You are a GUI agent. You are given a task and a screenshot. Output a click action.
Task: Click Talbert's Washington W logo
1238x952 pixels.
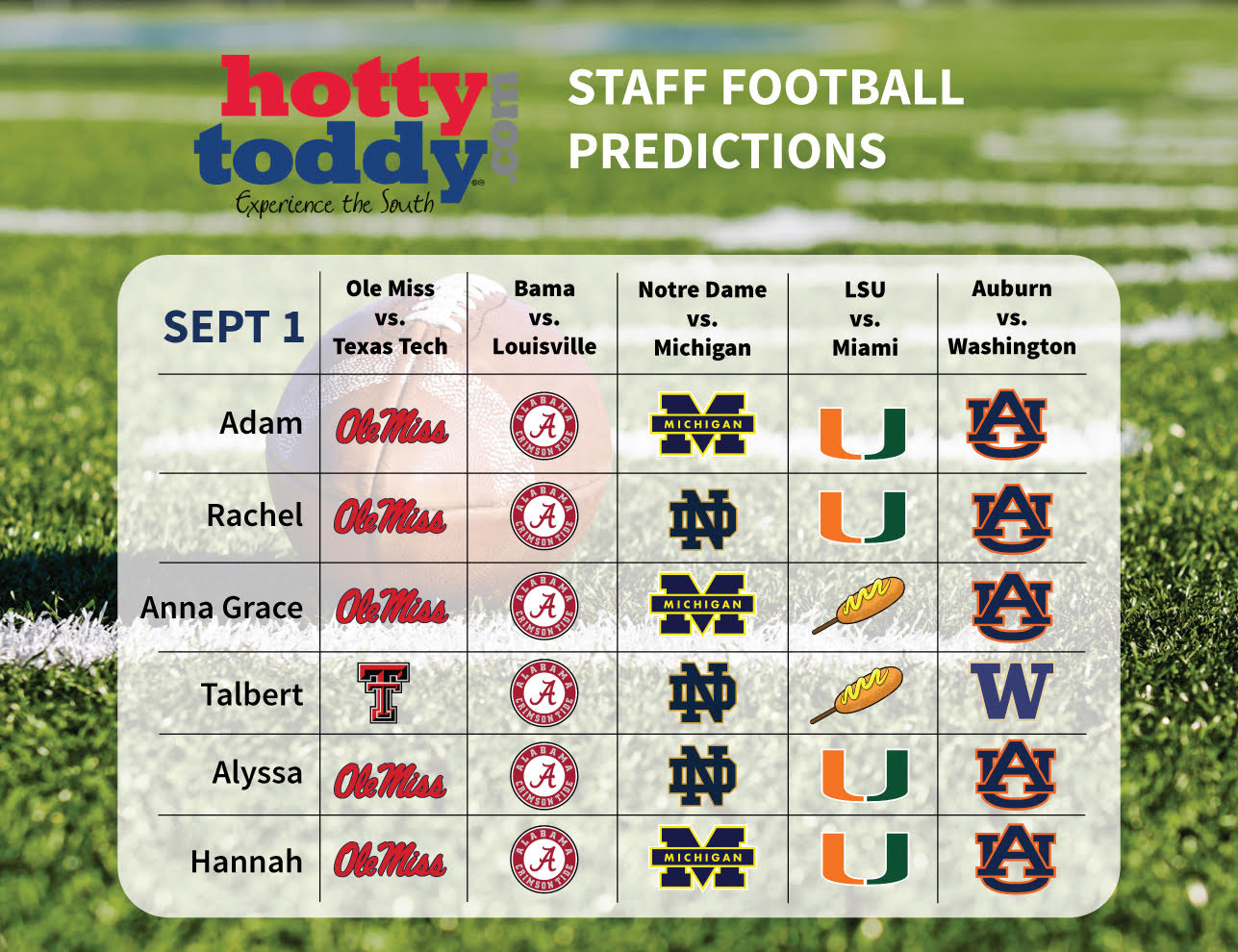coord(1011,691)
